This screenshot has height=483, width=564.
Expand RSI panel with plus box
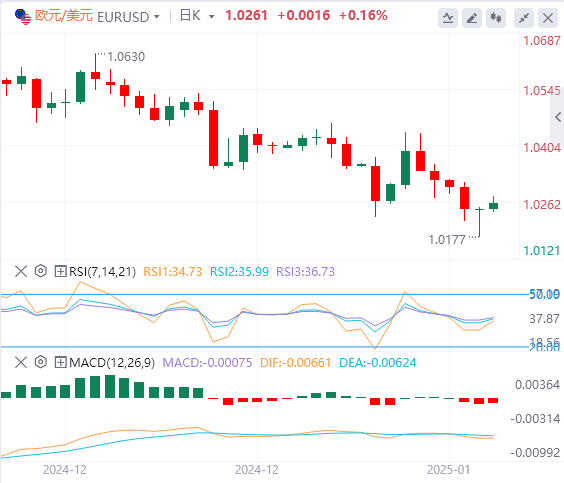[x=60, y=271]
